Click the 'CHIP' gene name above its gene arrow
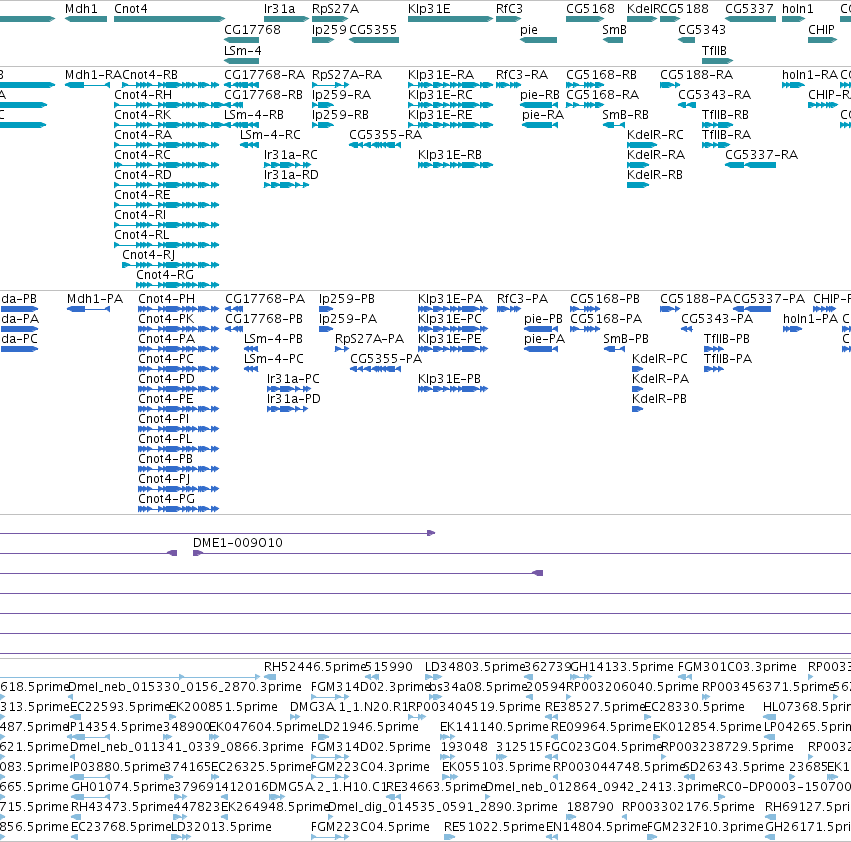Viewport: 851px width, 842px height. point(821,30)
